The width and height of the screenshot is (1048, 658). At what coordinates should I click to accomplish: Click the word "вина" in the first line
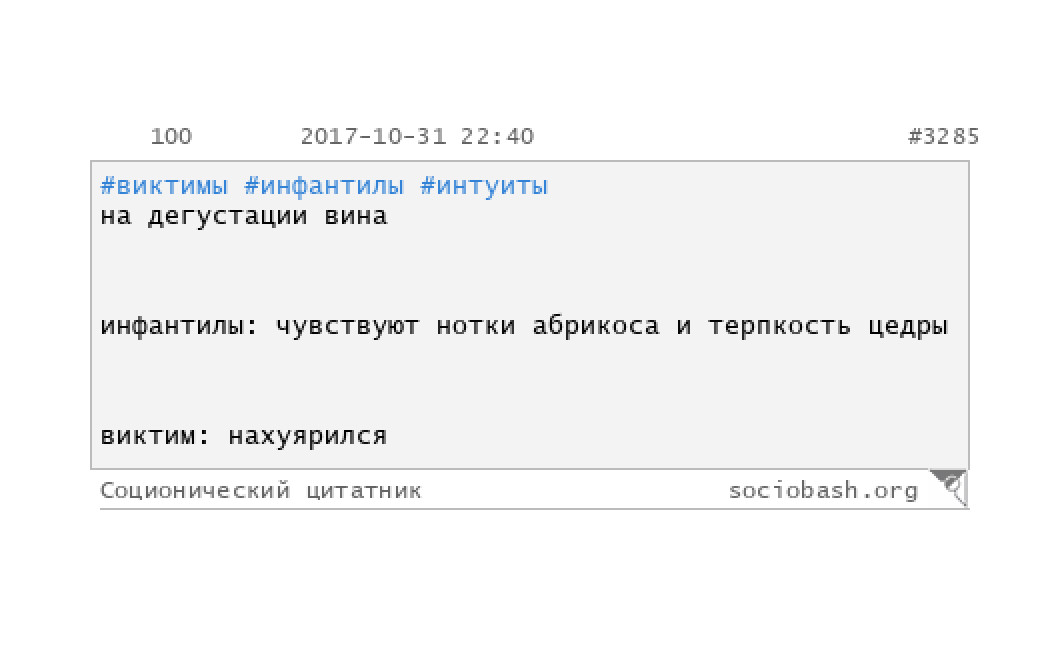(356, 217)
